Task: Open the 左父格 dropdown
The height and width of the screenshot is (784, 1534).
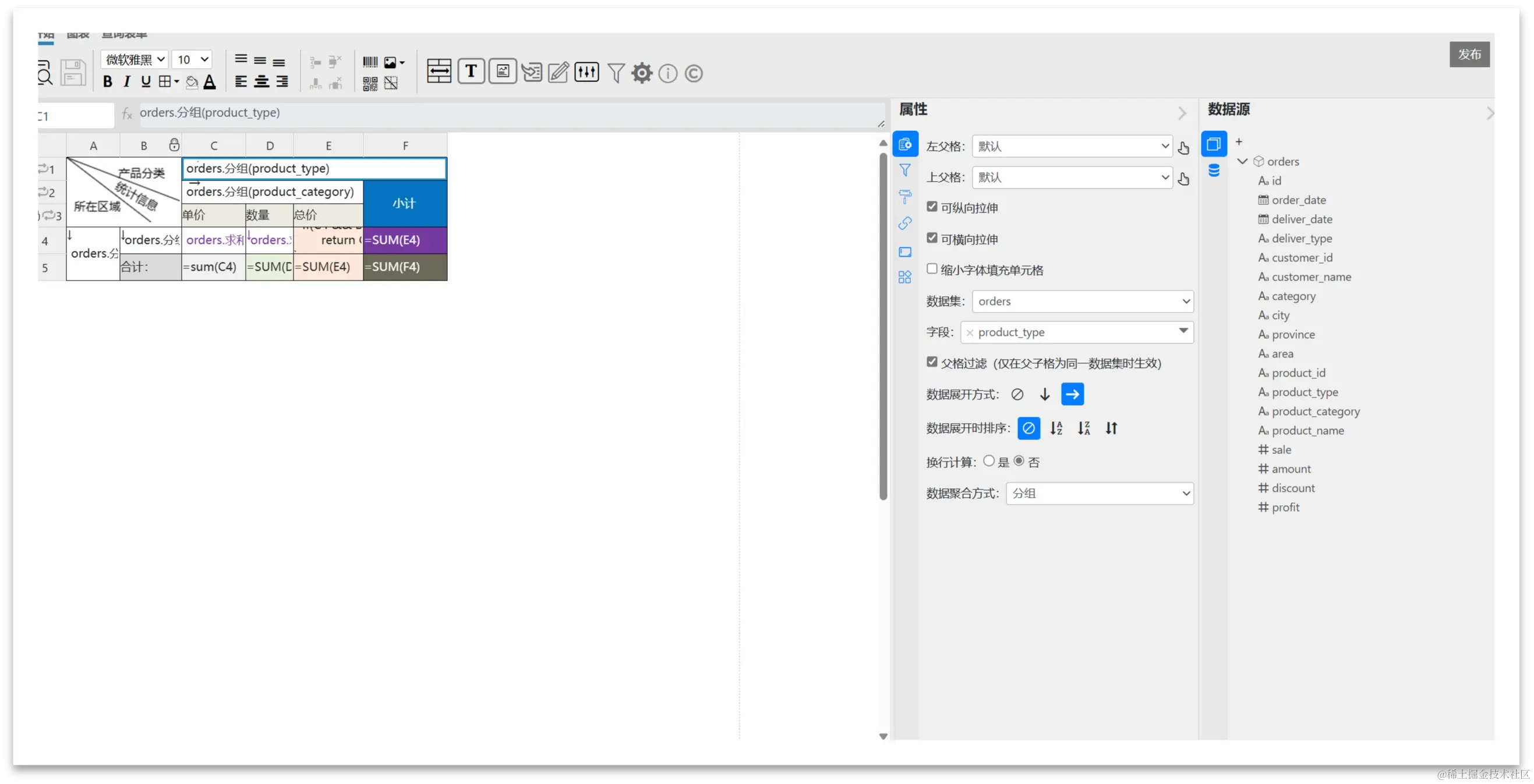Action: click(x=1072, y=146)
